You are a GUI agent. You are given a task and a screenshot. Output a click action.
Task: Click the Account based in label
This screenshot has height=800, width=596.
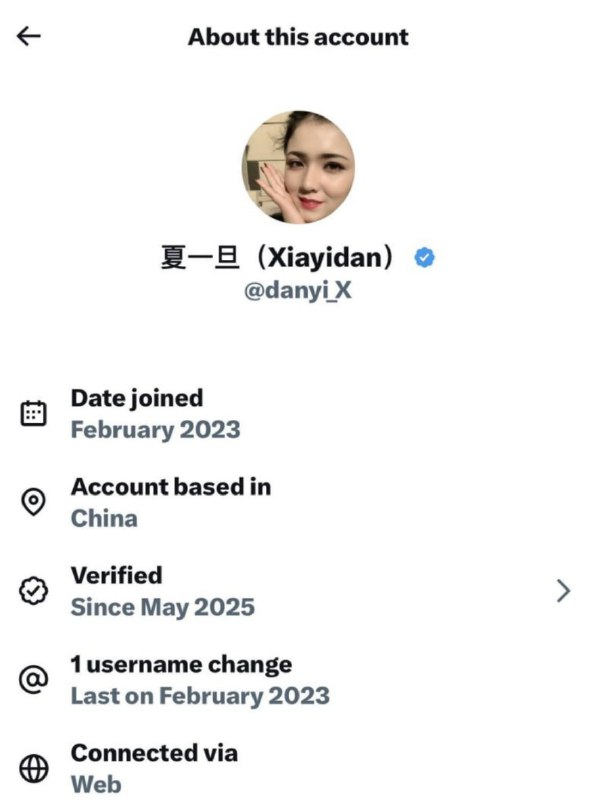pos(171,486)
